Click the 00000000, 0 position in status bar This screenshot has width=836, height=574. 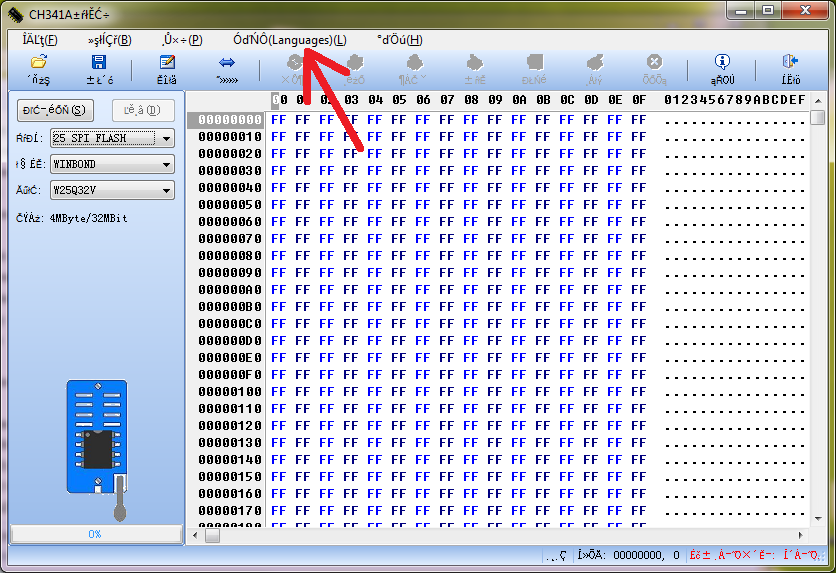point(646,555)
